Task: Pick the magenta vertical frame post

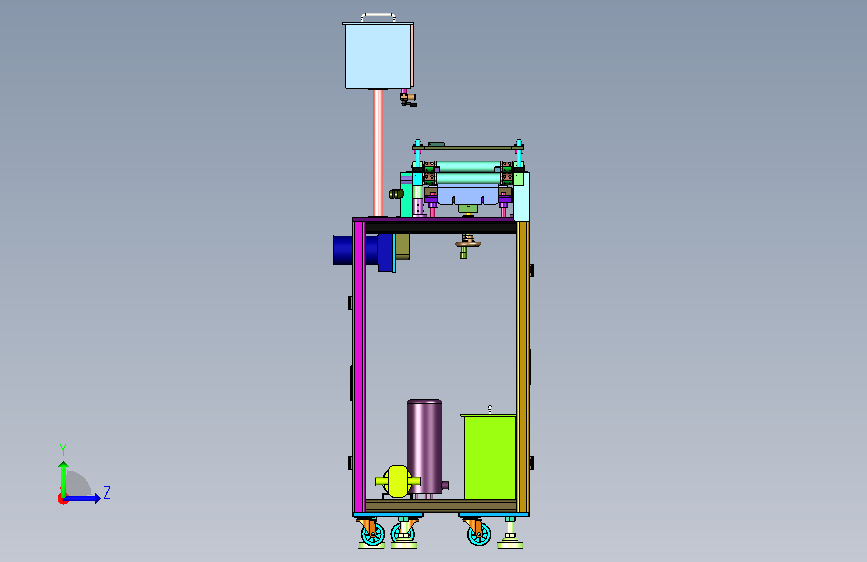Action: [x=359, y=367]
